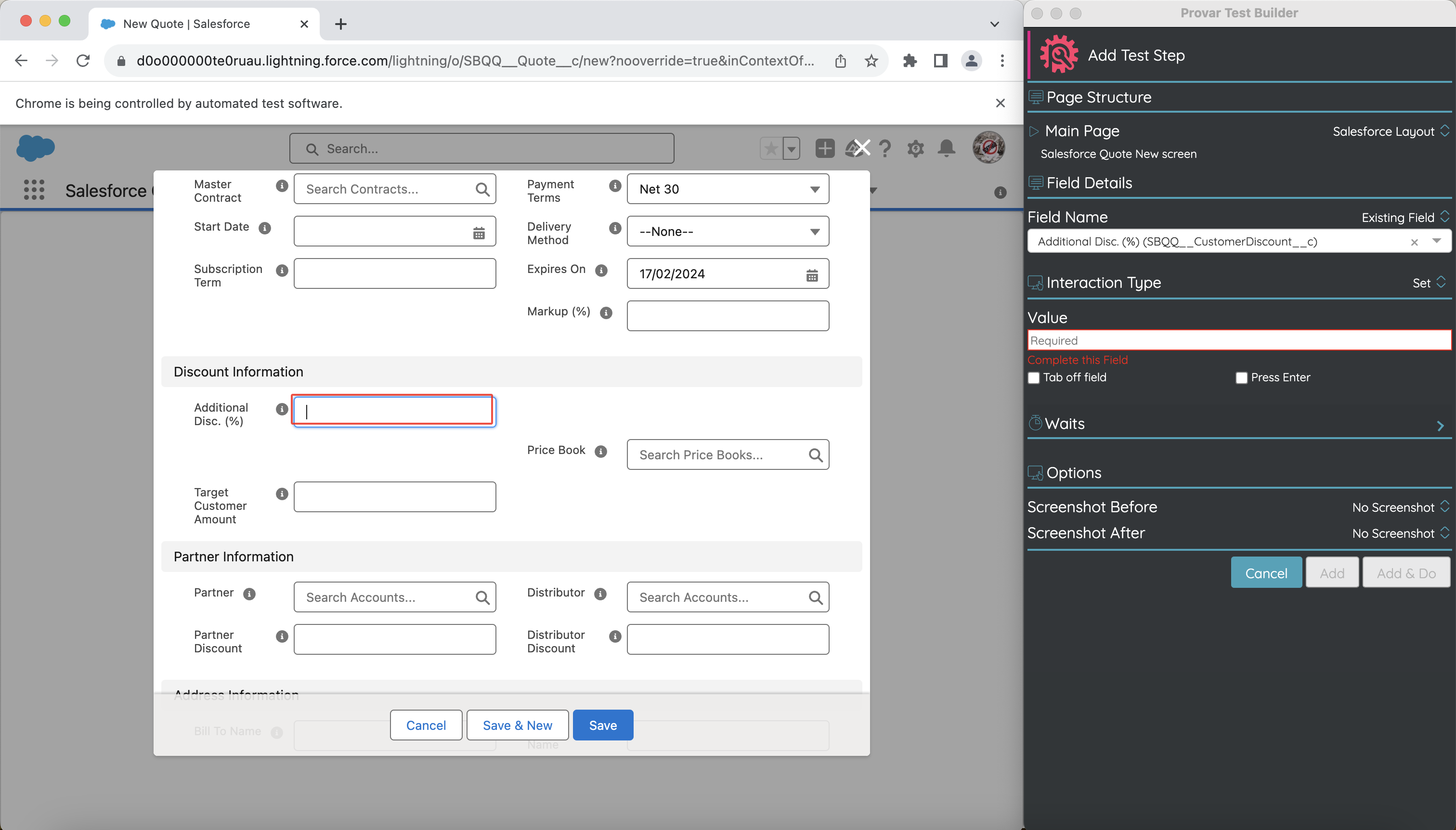
Task: Click the Save & New button
Action: tap(517, 725)
